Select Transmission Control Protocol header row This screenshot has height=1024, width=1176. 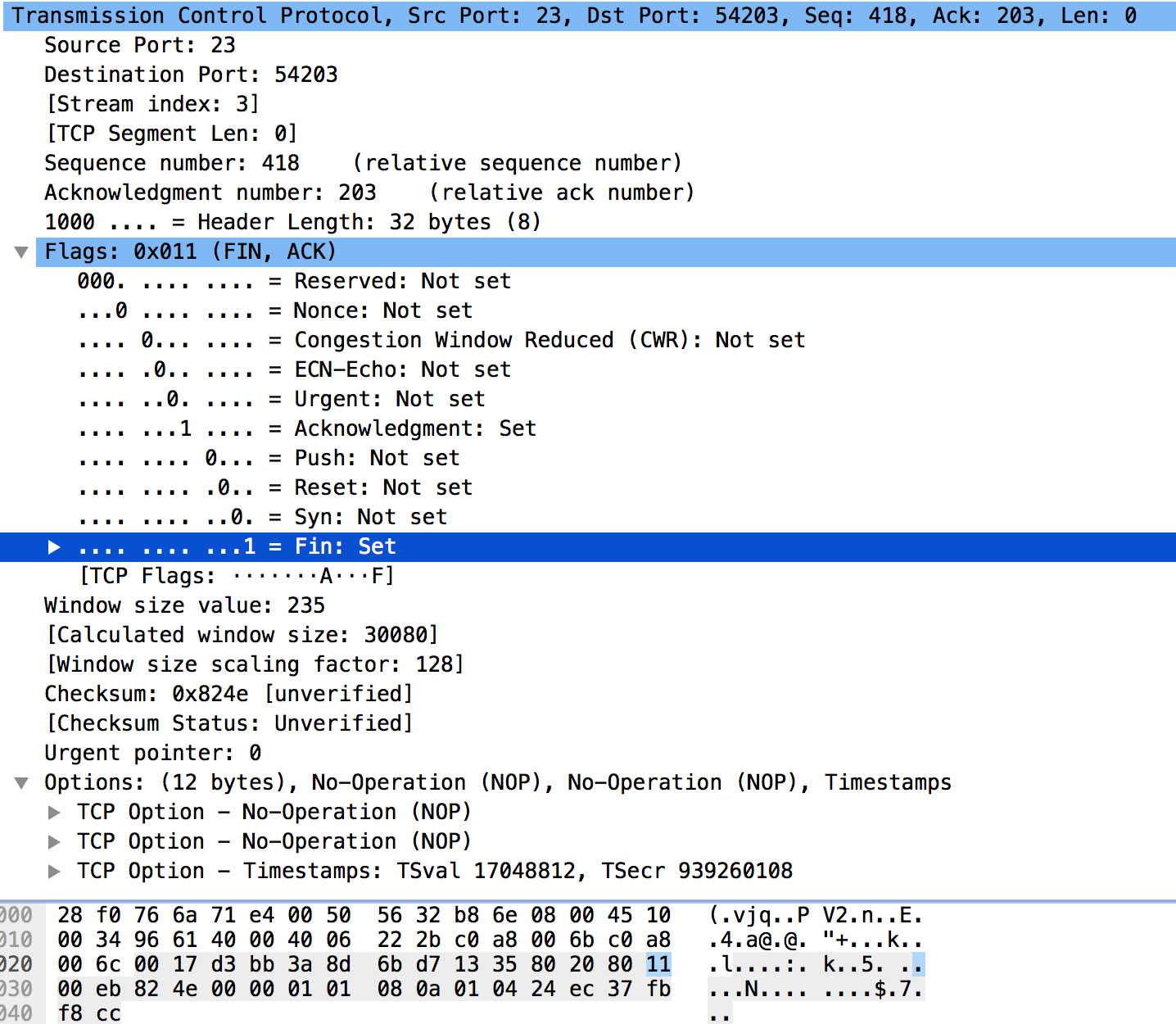588,16
